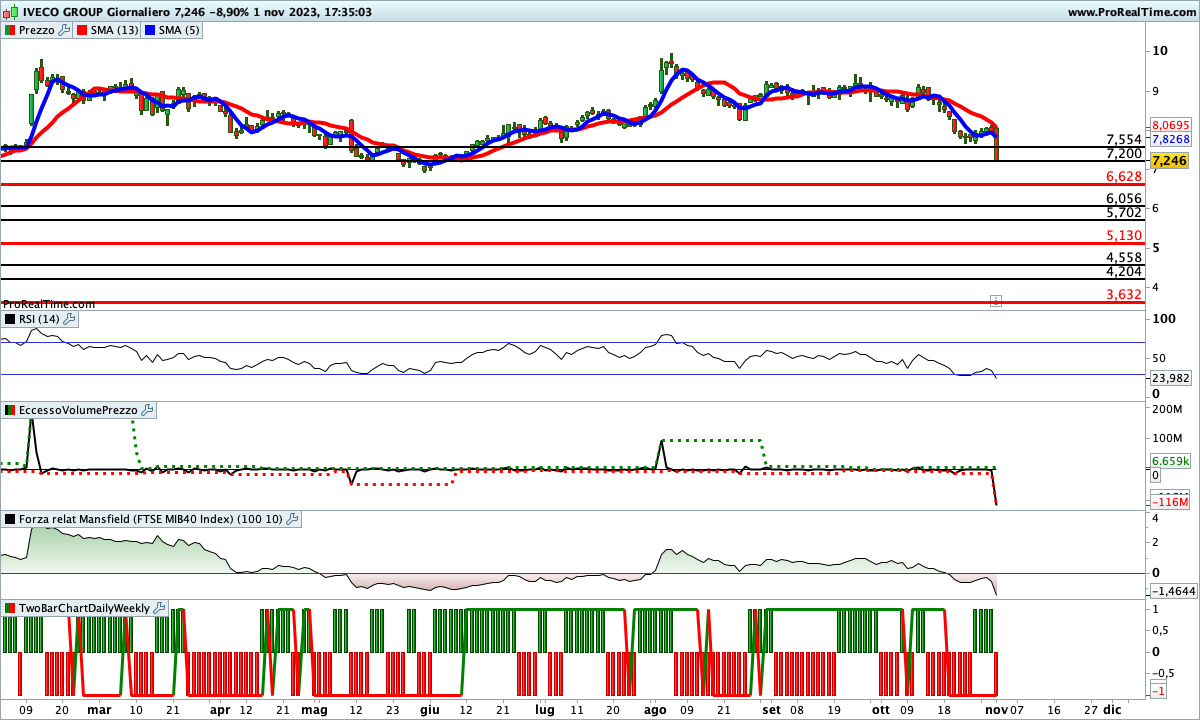Open the www.ProRealTime.com link
This screenshot has height=720, width=1200.
point(1131,12)
